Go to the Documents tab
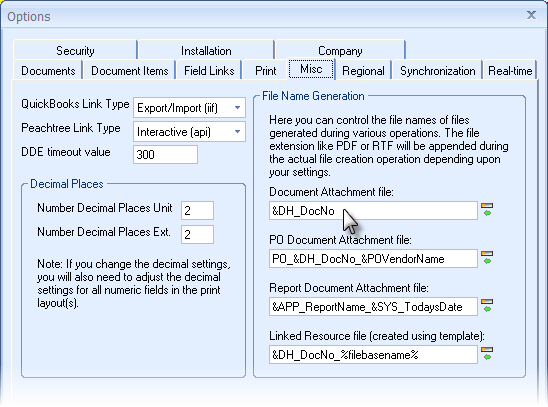This screenshot has height=407, width=548. [48, 71]
